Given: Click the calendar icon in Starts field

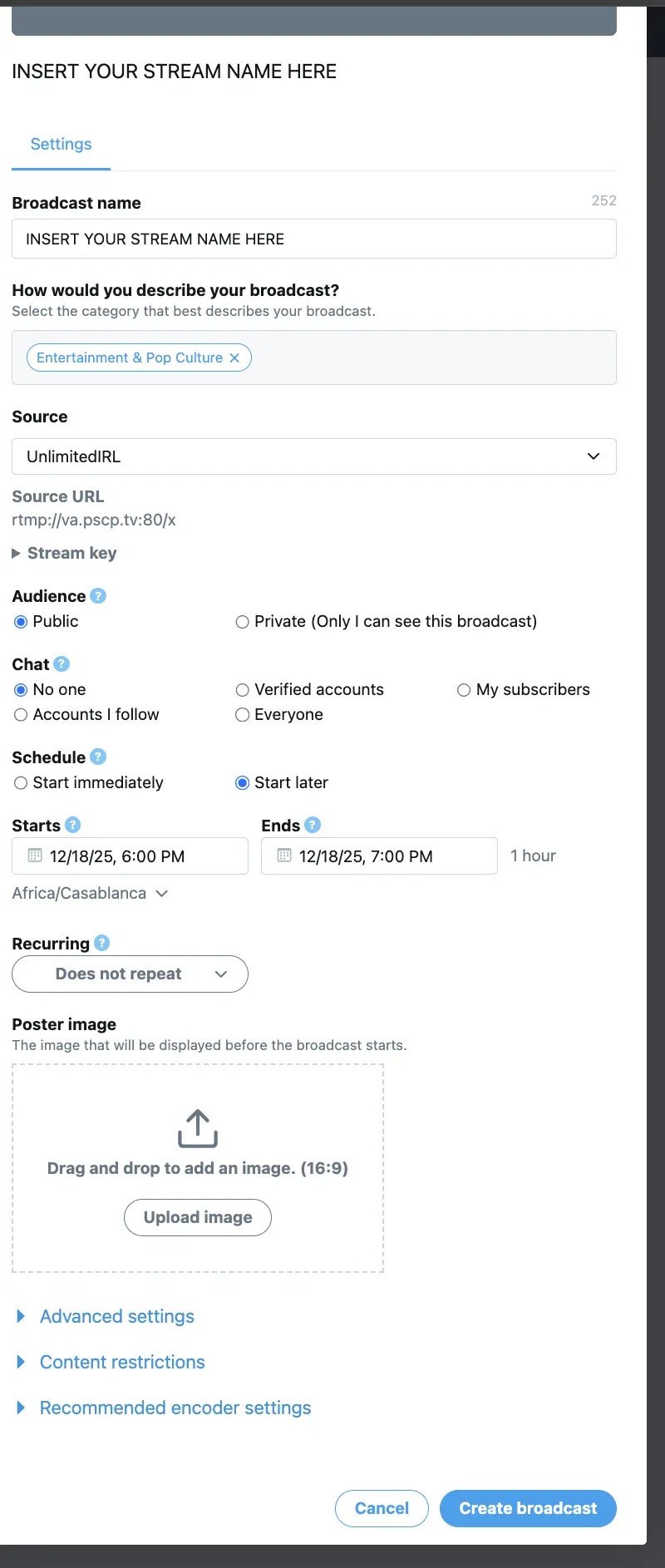Looking at the screenshot, I should pos(35,855).
